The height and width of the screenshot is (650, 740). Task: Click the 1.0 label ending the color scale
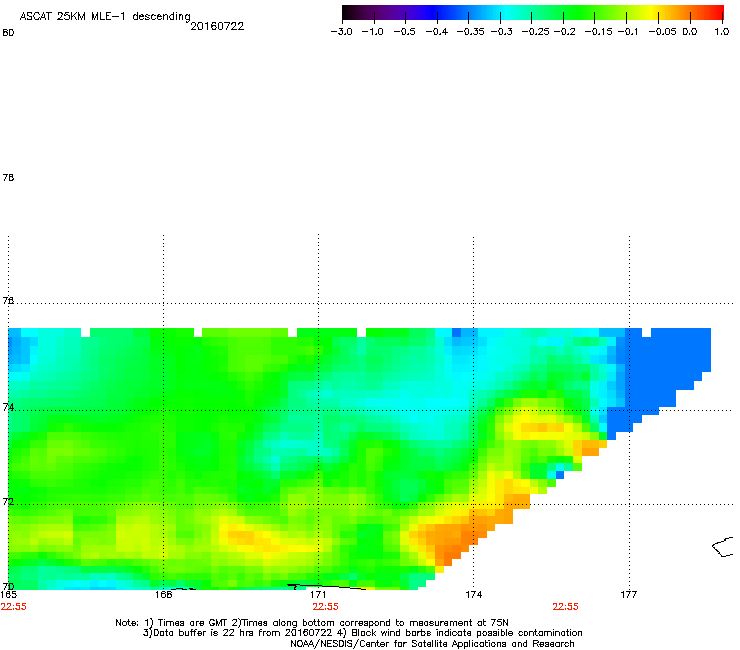722,32
